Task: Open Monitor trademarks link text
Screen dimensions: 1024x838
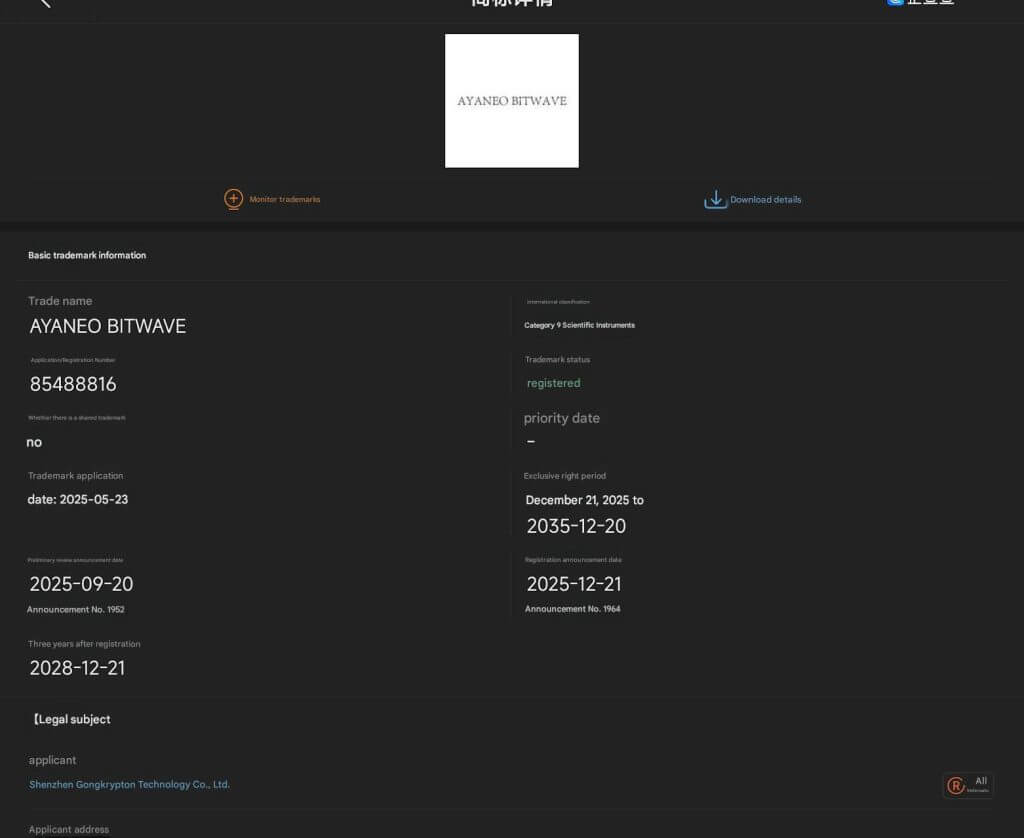Action: [285, 199]
